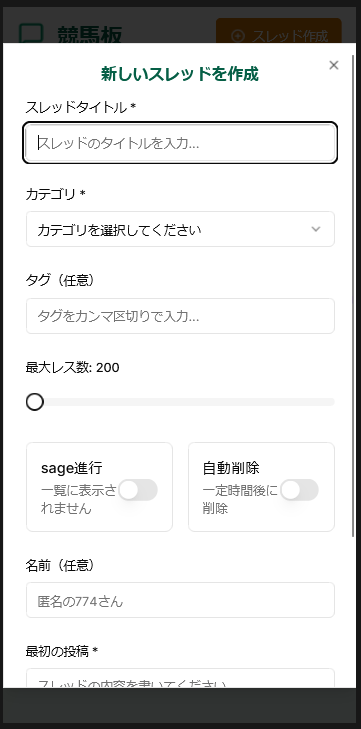Image resolution: width=361 pixels, height=729 pixels.
Task: Enable the 自動削除 toggle switch
Action: click(x=299, y=490)
